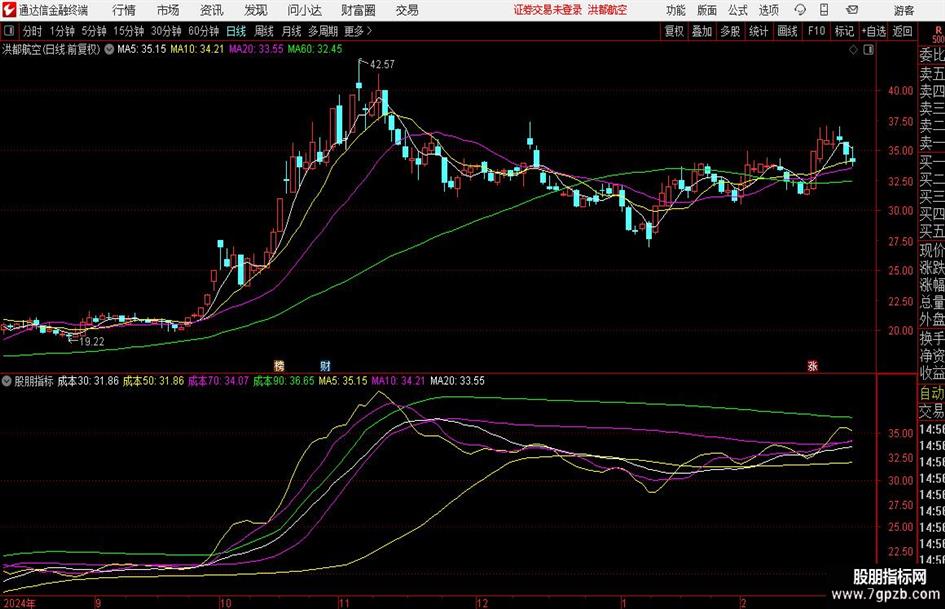Click the 多股 toolbar button
945x609 pixels.
[x=730, y=31]
